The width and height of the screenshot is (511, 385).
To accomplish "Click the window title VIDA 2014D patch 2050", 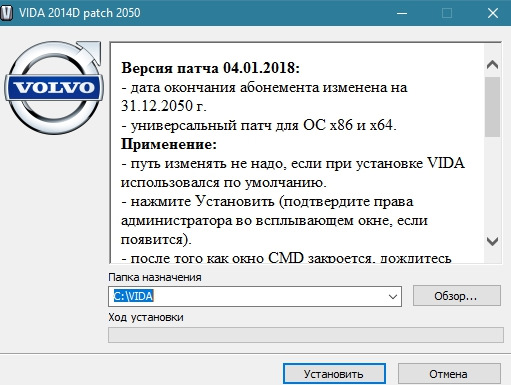I will (x=80, y=13).
